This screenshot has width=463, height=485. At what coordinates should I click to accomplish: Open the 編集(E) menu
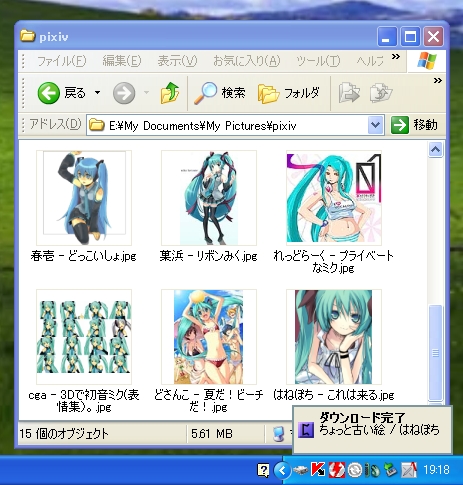tap(122, 61)
